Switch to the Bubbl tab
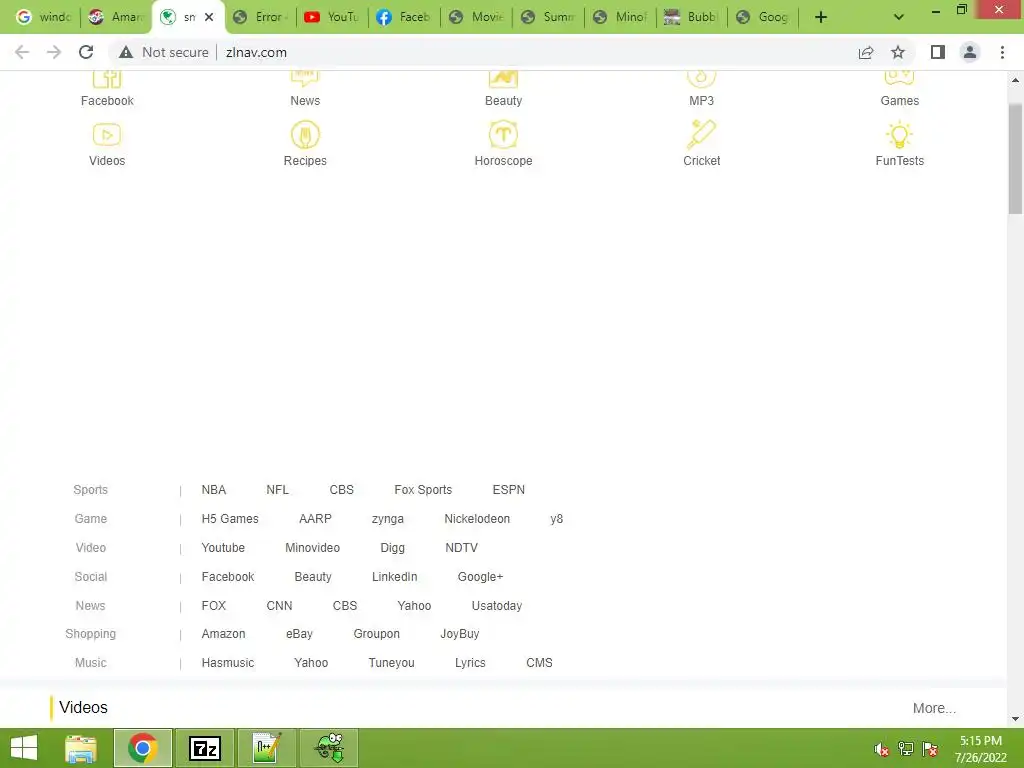The width and height of the screenshot is (1024, 768). tap(692, 17)
